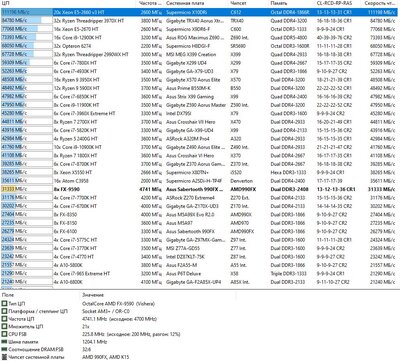Screen dimensions: 400x362
Task: Click the memory icon beside Соотношение DRAM:FSB
Action: [x=4, y=350]
